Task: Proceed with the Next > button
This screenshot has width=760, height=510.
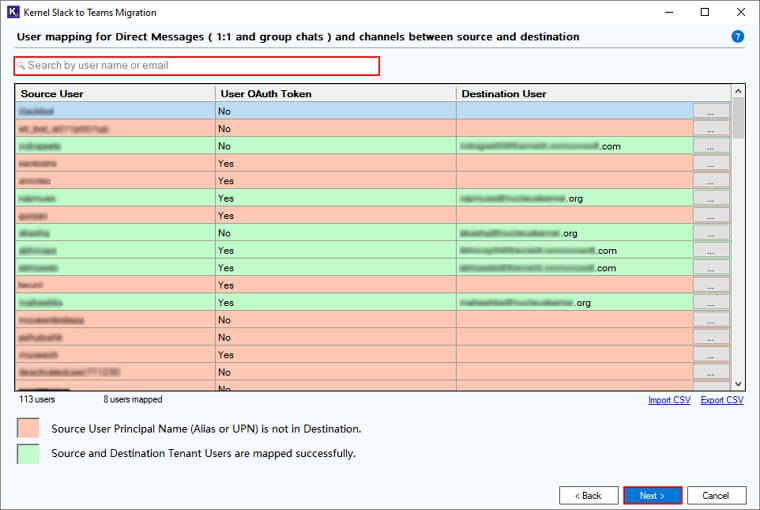Action: (x=652, y=495)
